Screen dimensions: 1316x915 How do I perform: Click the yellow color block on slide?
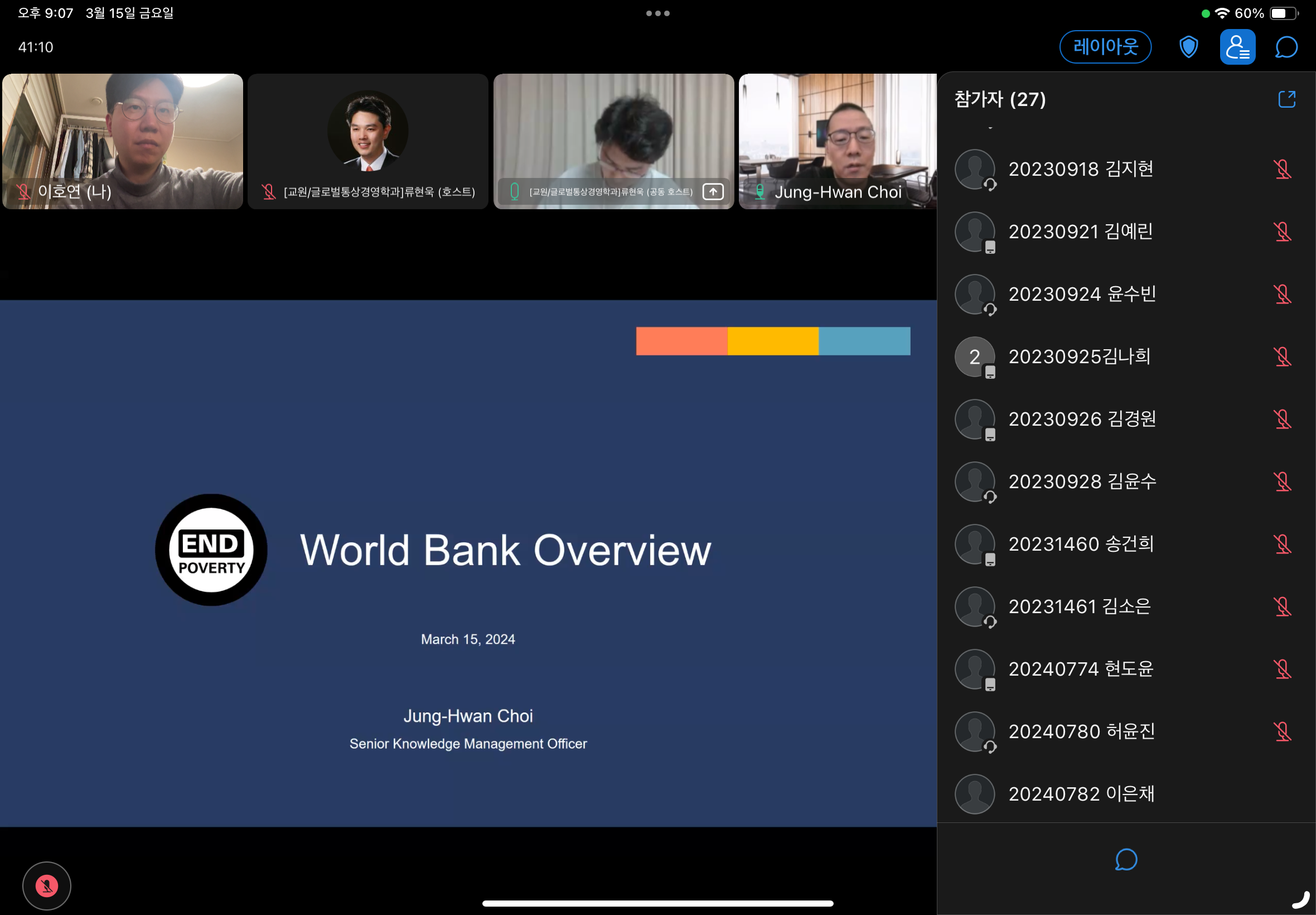point(773,341)
